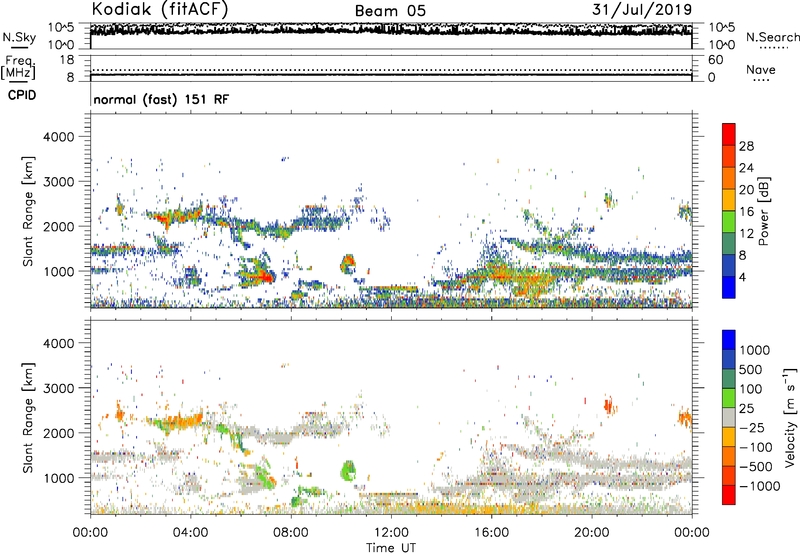Click the '12:00' time axis label
Screen dimensions: 800x554
[x=391, y=533]
